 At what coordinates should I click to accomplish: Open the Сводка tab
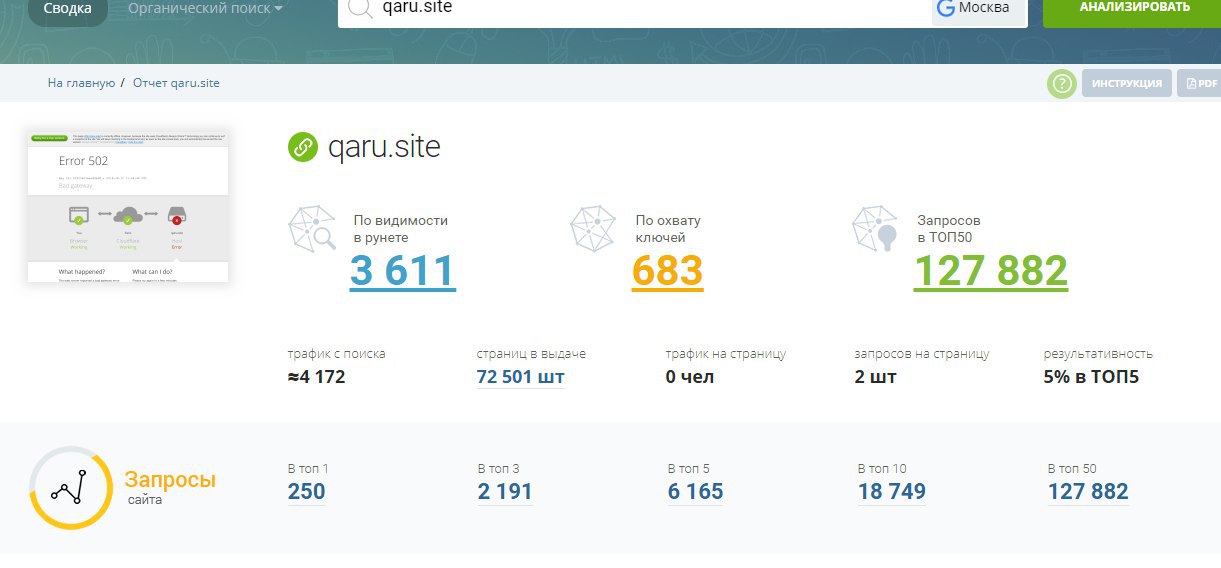click(x=68, y=9)
